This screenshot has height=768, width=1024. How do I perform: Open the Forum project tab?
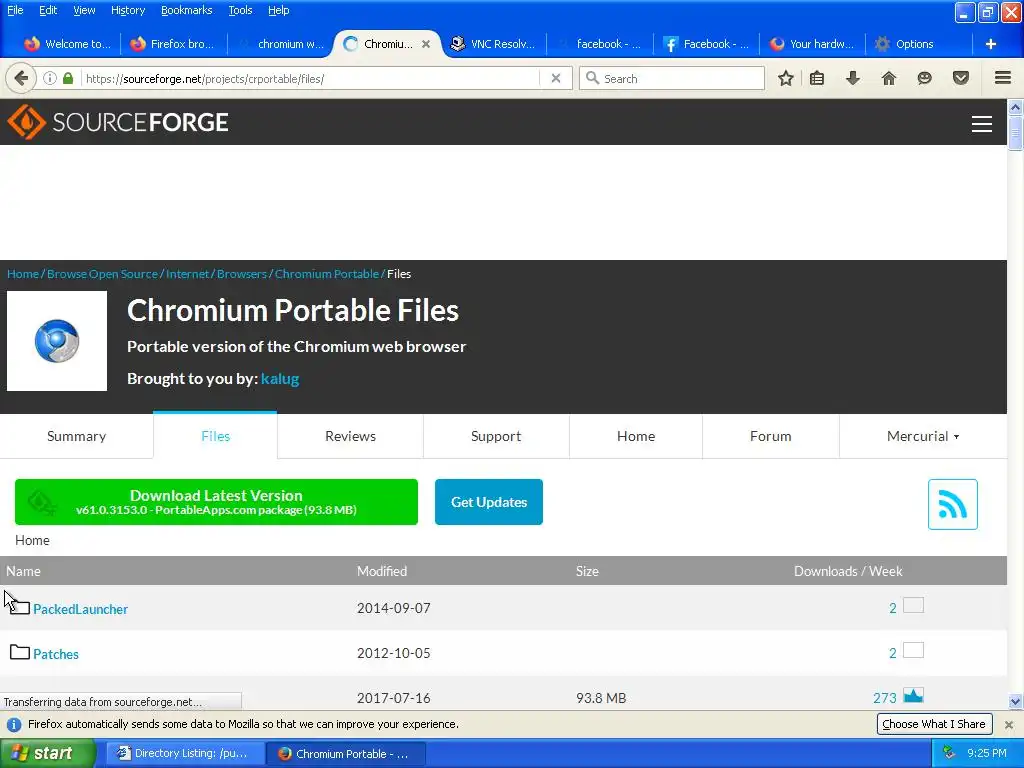pyautogui.click(x=770, y=436)
